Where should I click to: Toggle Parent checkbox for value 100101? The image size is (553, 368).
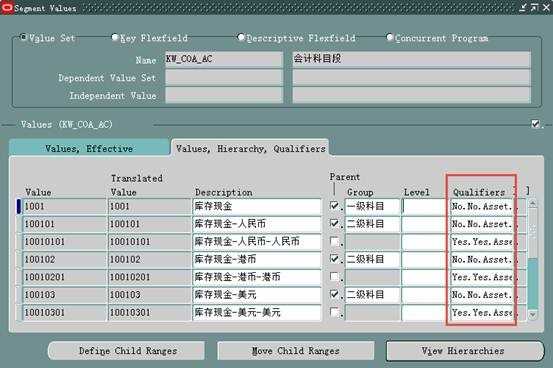pyautogui.click(x=334, y=223)
